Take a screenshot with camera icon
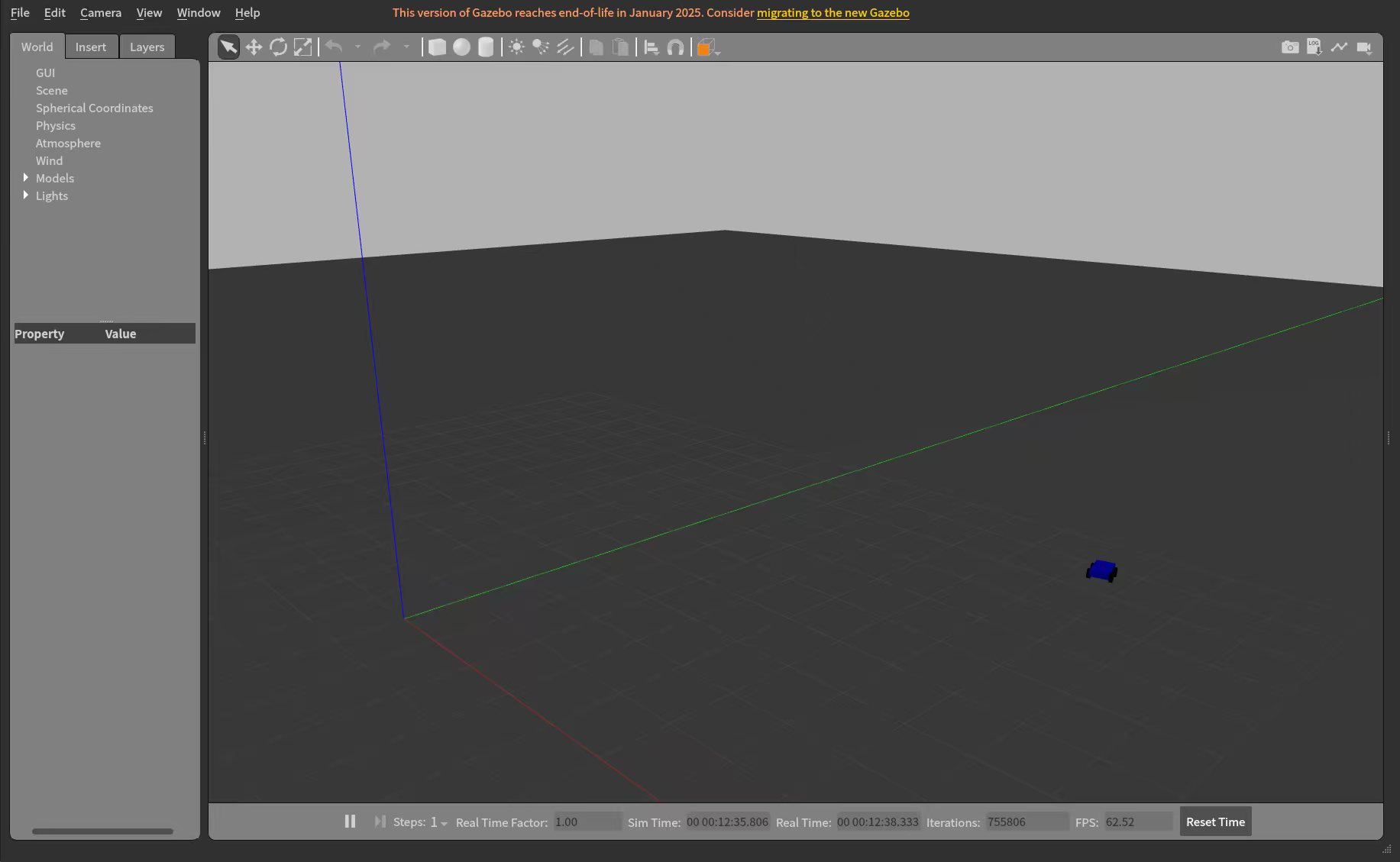The image size is (1400, 862). pyautogui.click(x=1289, y=47)
